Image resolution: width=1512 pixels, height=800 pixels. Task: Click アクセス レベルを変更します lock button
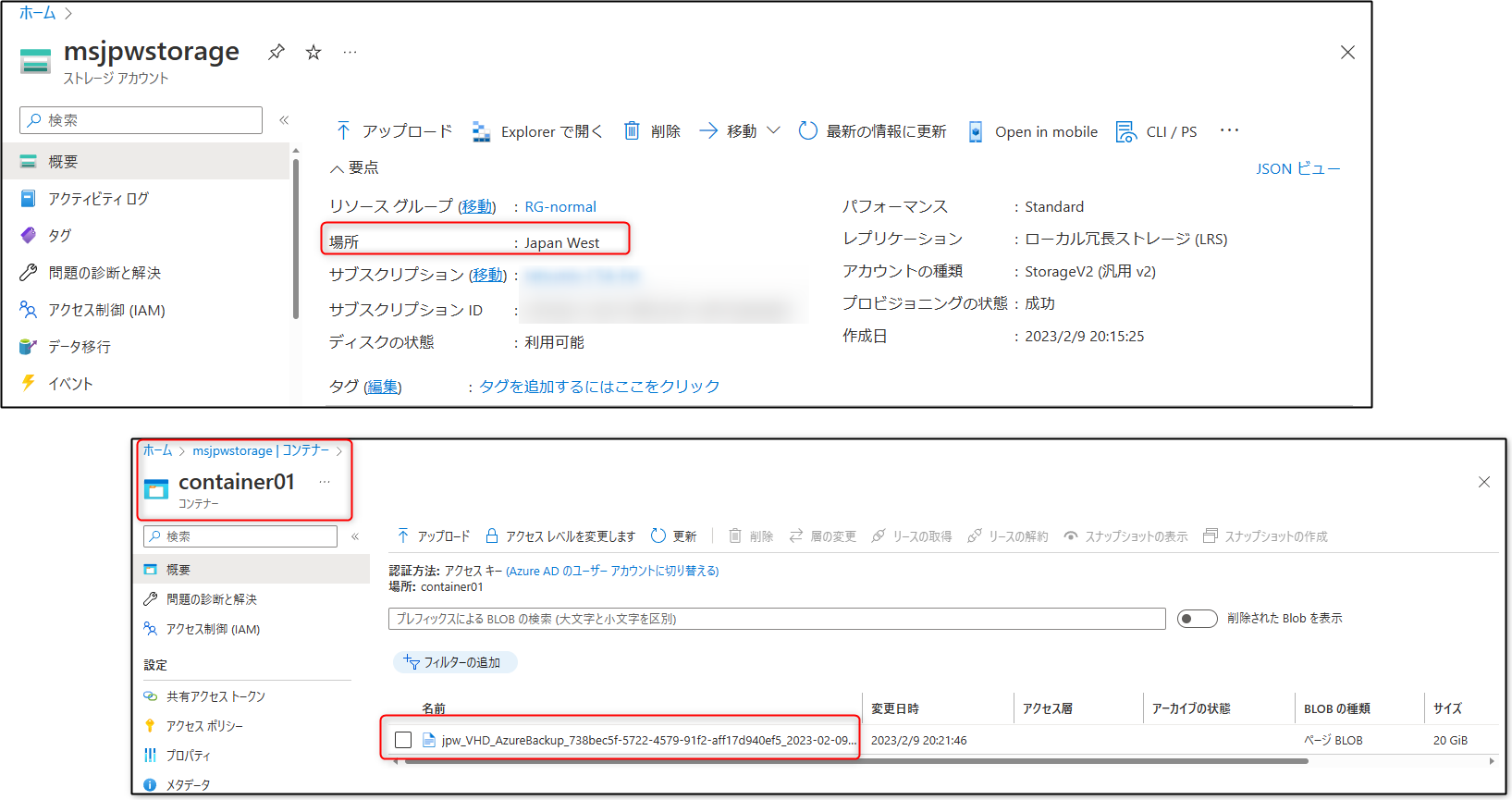(560, 536)
